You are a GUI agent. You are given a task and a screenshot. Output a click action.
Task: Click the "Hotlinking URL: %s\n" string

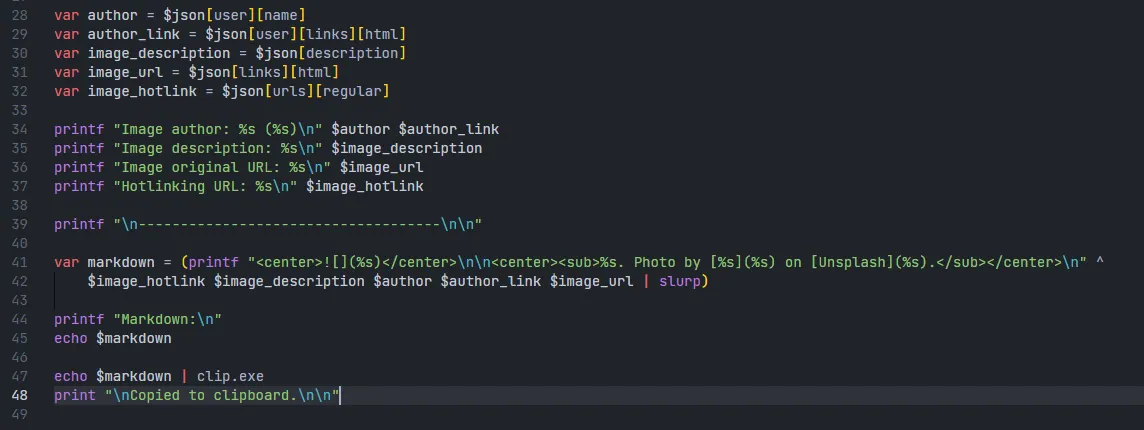coord(206,186)
